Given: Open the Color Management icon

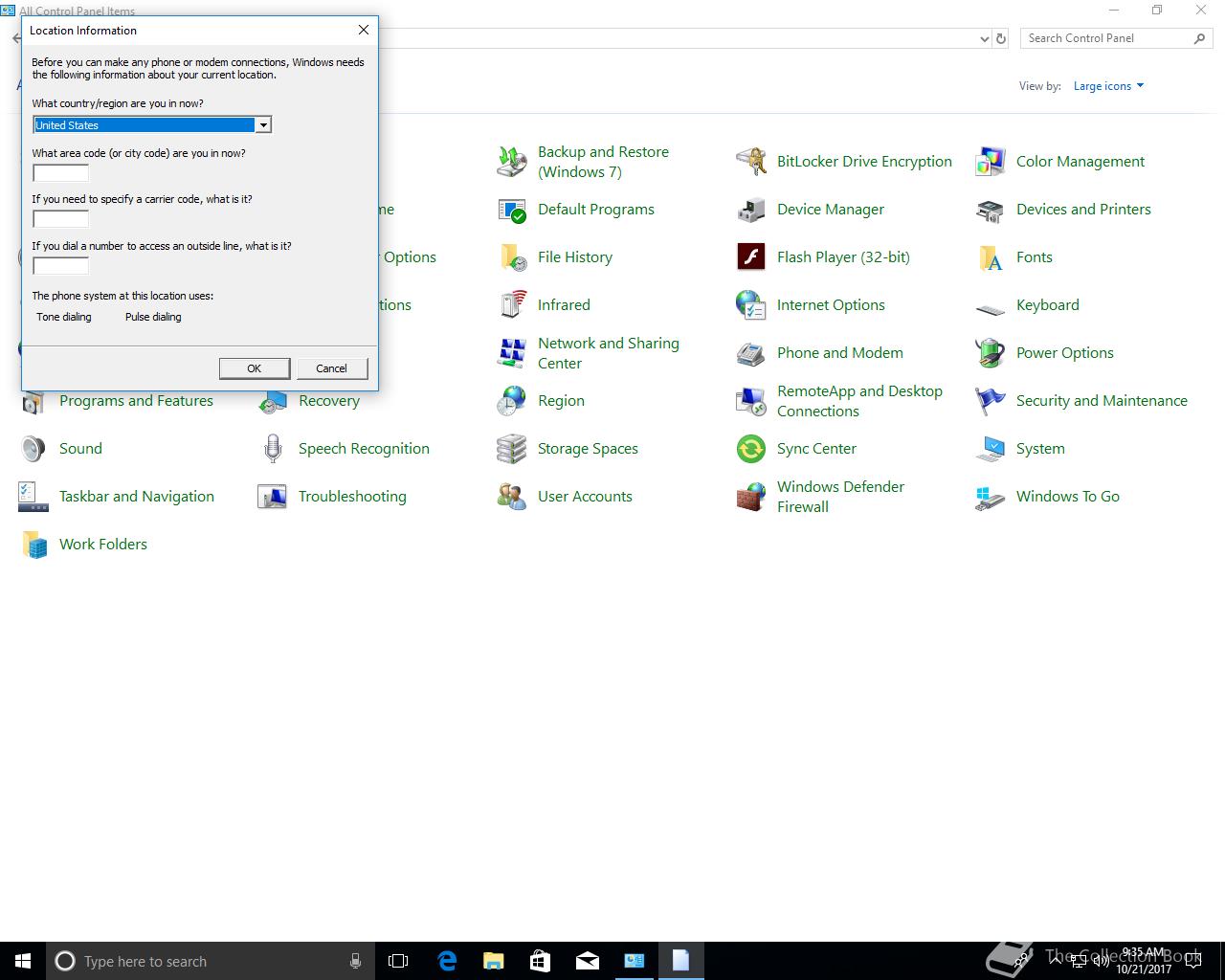Looking at the screenshot, I should tap(991, 162).
